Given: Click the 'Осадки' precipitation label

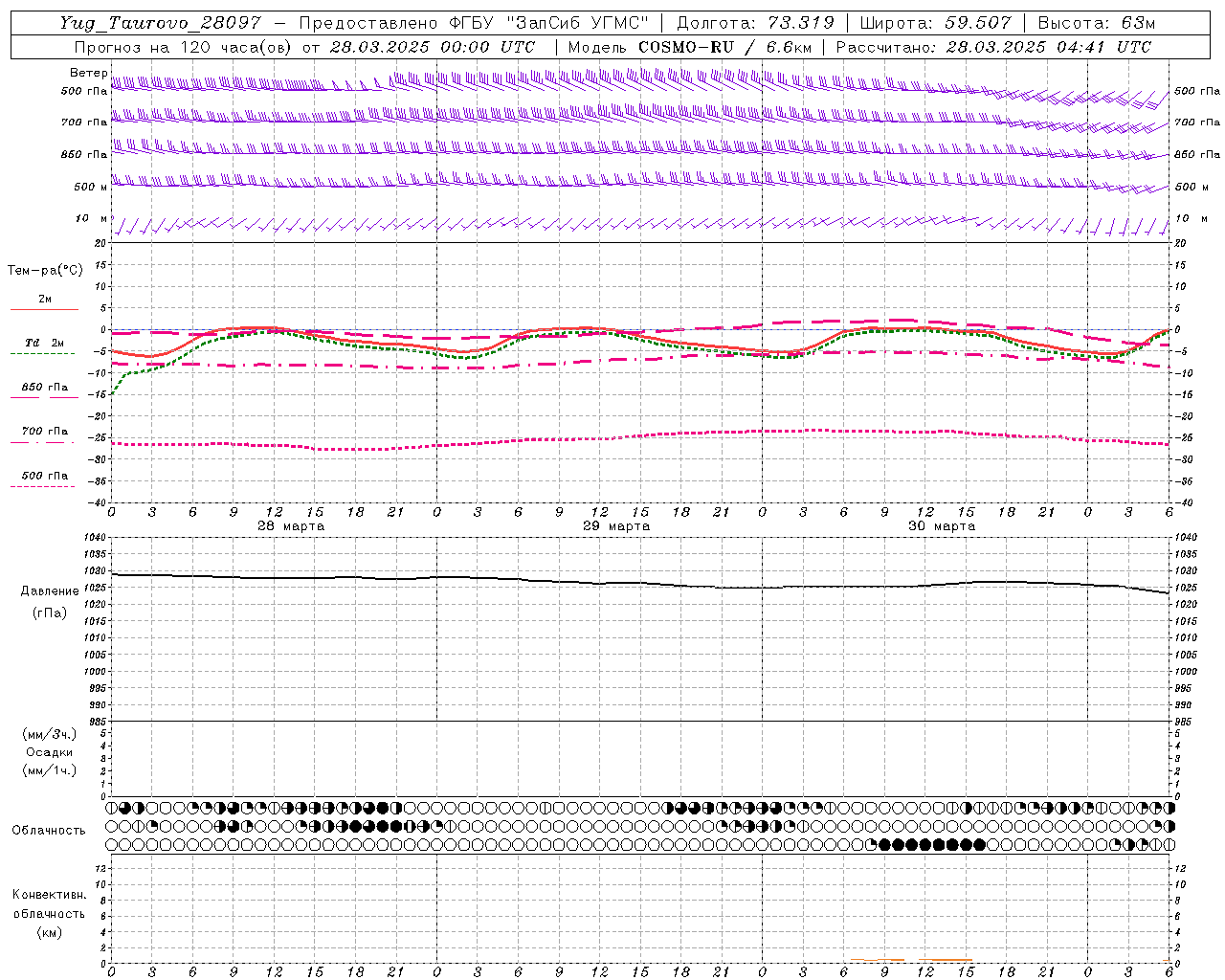Looking at the screenshot, I should [50, 752].
